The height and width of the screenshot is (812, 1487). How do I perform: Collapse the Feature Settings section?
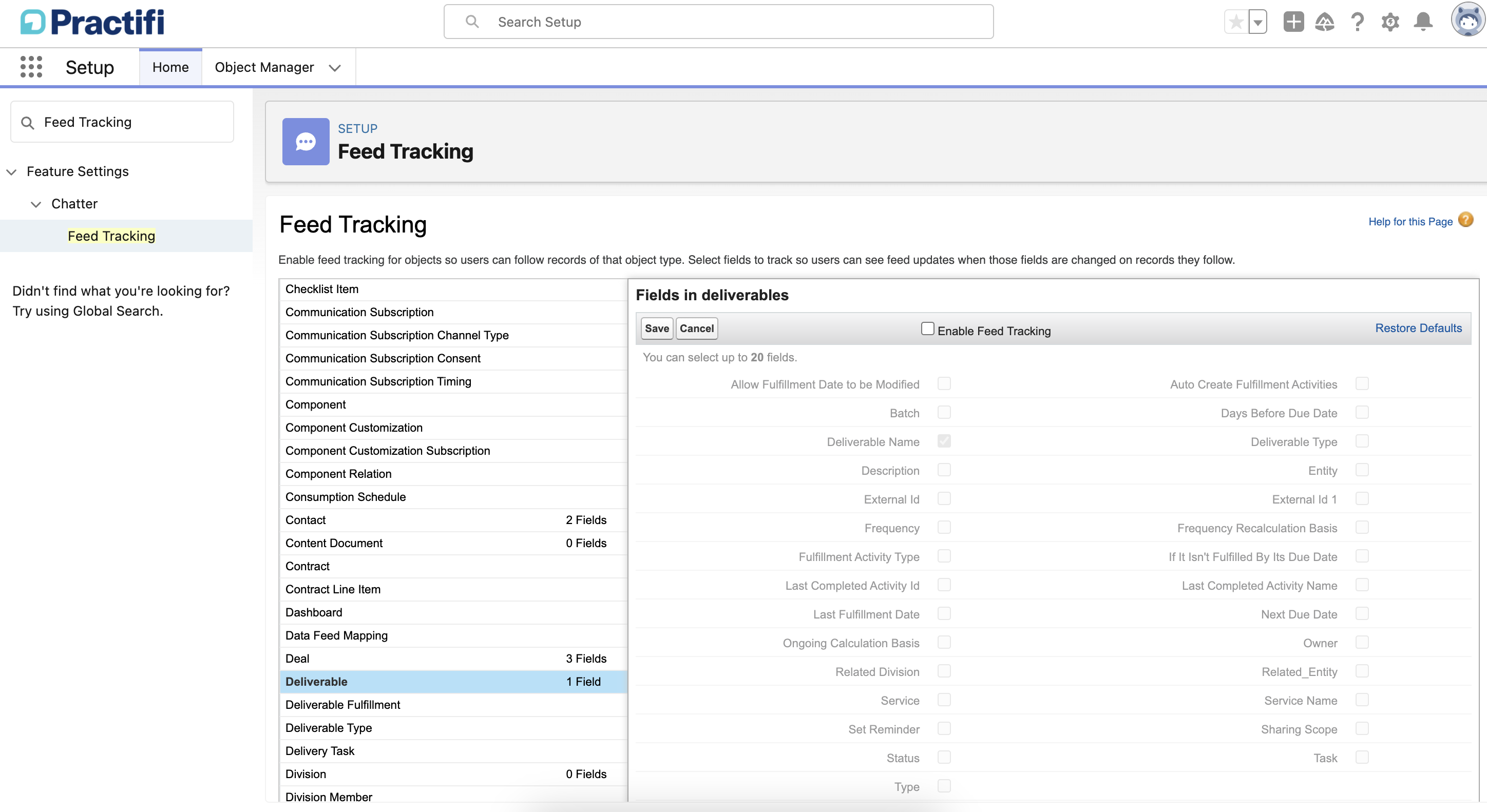point(11,172)
